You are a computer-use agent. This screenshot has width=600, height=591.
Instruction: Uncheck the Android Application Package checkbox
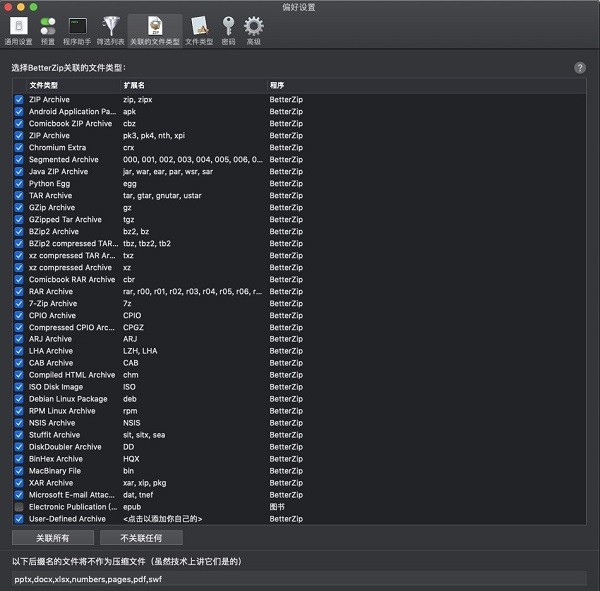pyautogui.click(x=19, y=112)
